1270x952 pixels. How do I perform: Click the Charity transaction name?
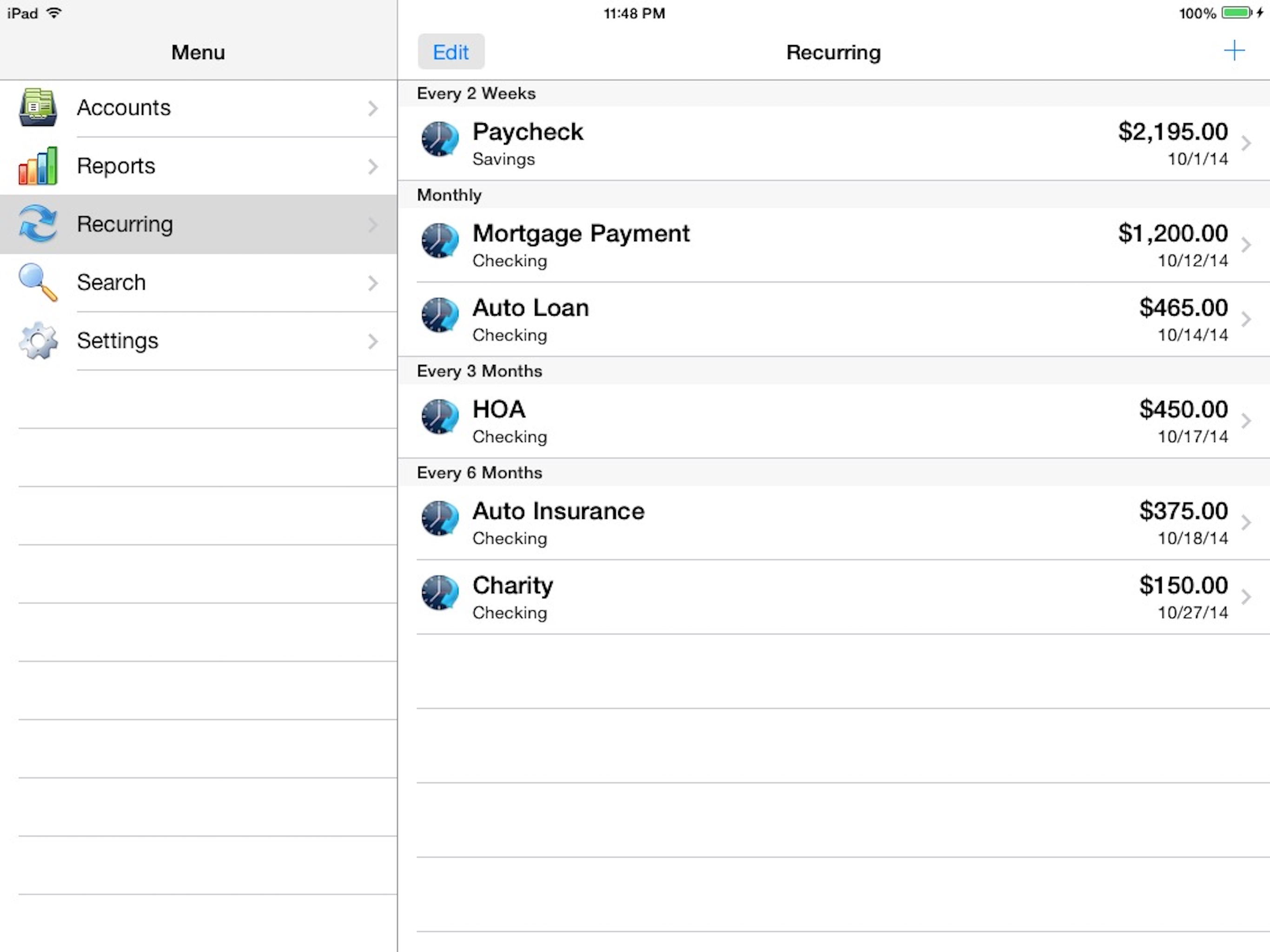tap(513, 586)
